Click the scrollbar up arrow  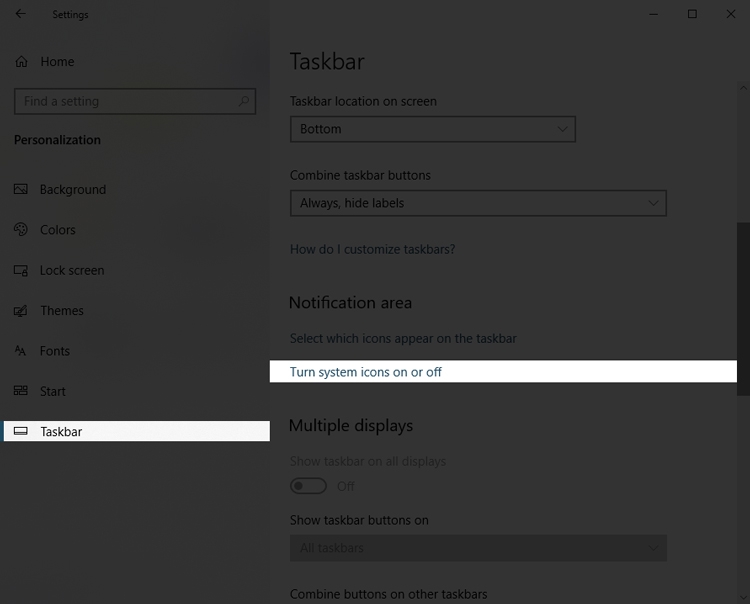(743, 88)
